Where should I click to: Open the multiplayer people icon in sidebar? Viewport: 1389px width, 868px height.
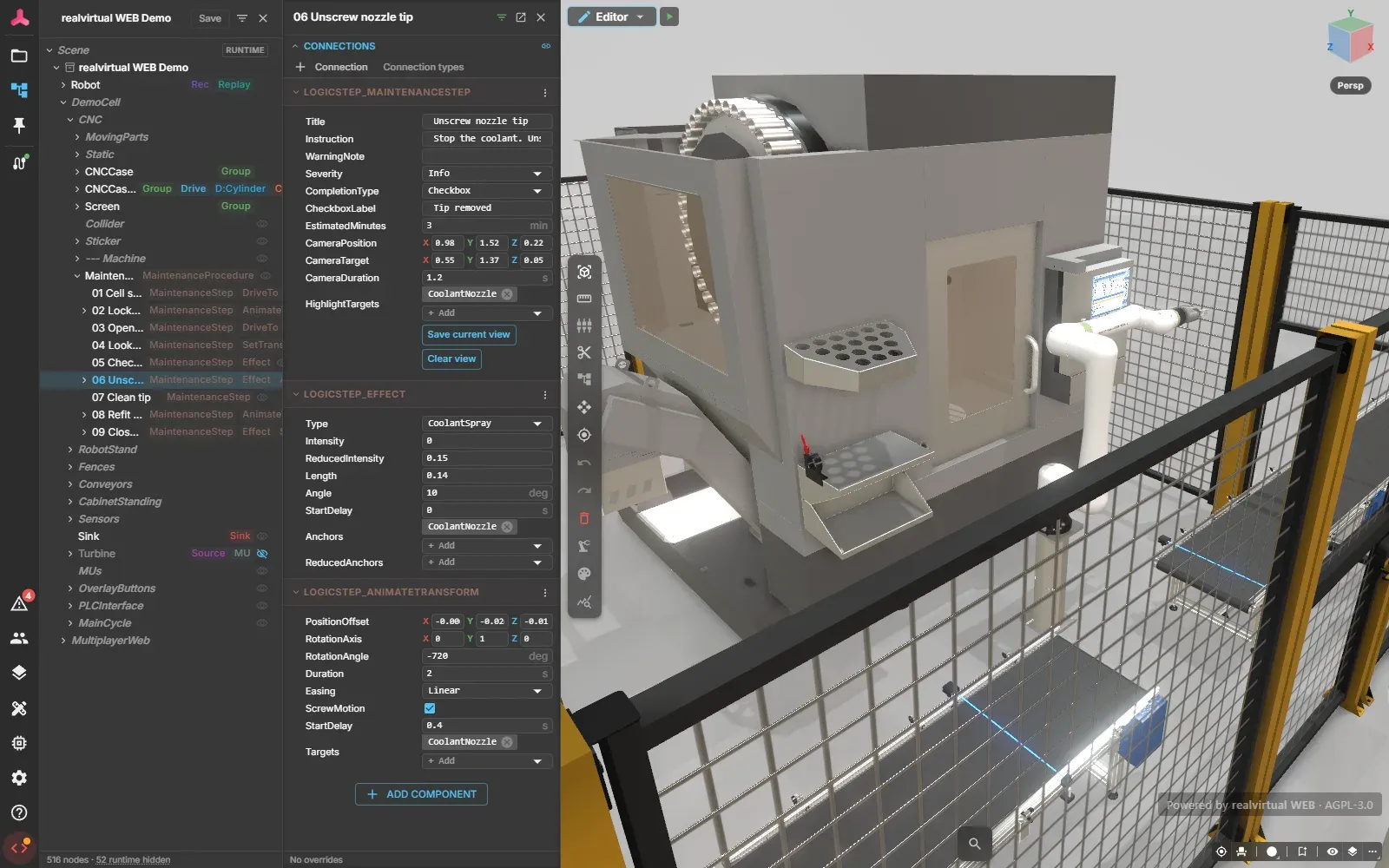(19, 638)
